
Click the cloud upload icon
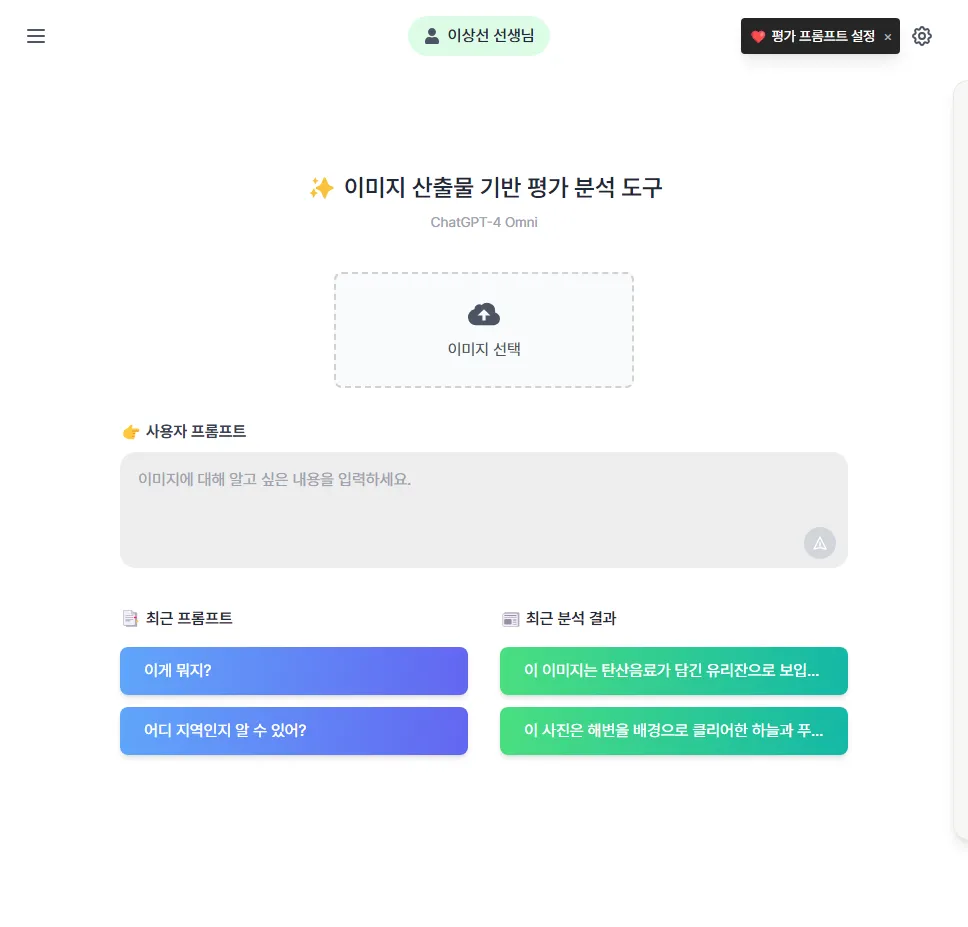484,314
